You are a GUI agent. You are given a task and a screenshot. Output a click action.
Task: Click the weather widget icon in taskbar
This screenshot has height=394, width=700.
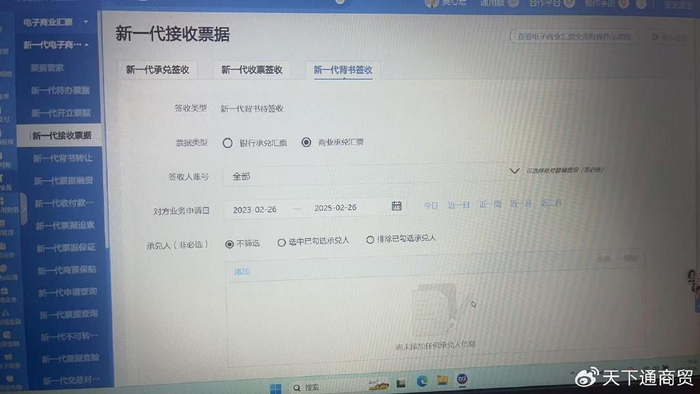[x=379, y=384]
